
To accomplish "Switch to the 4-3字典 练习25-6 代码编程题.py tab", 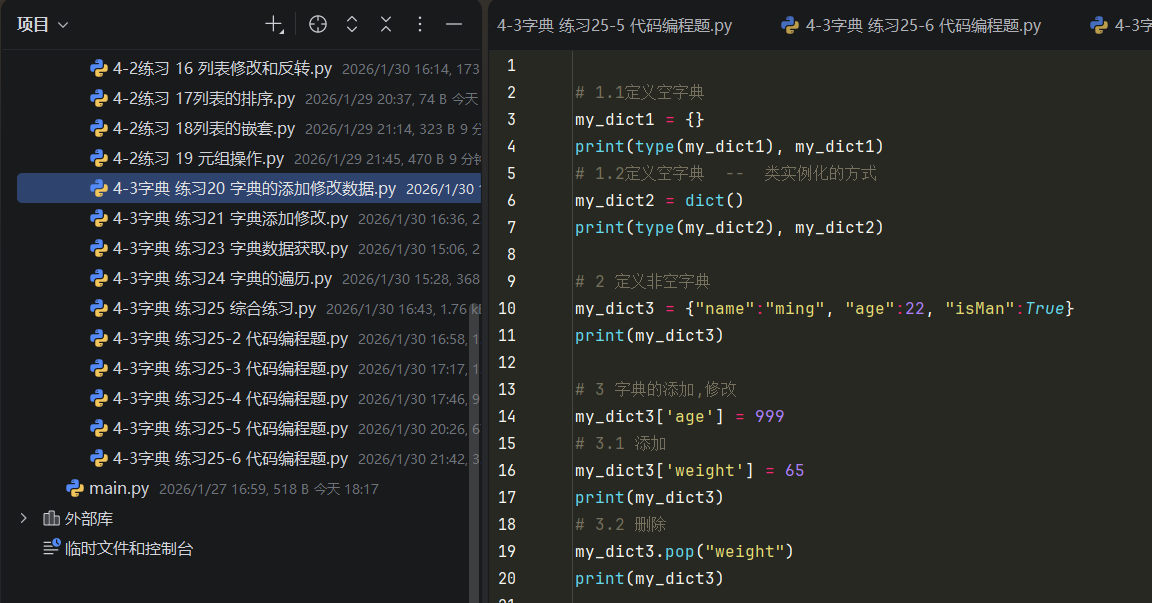I will pyautogui.click(x=911, y=26).
